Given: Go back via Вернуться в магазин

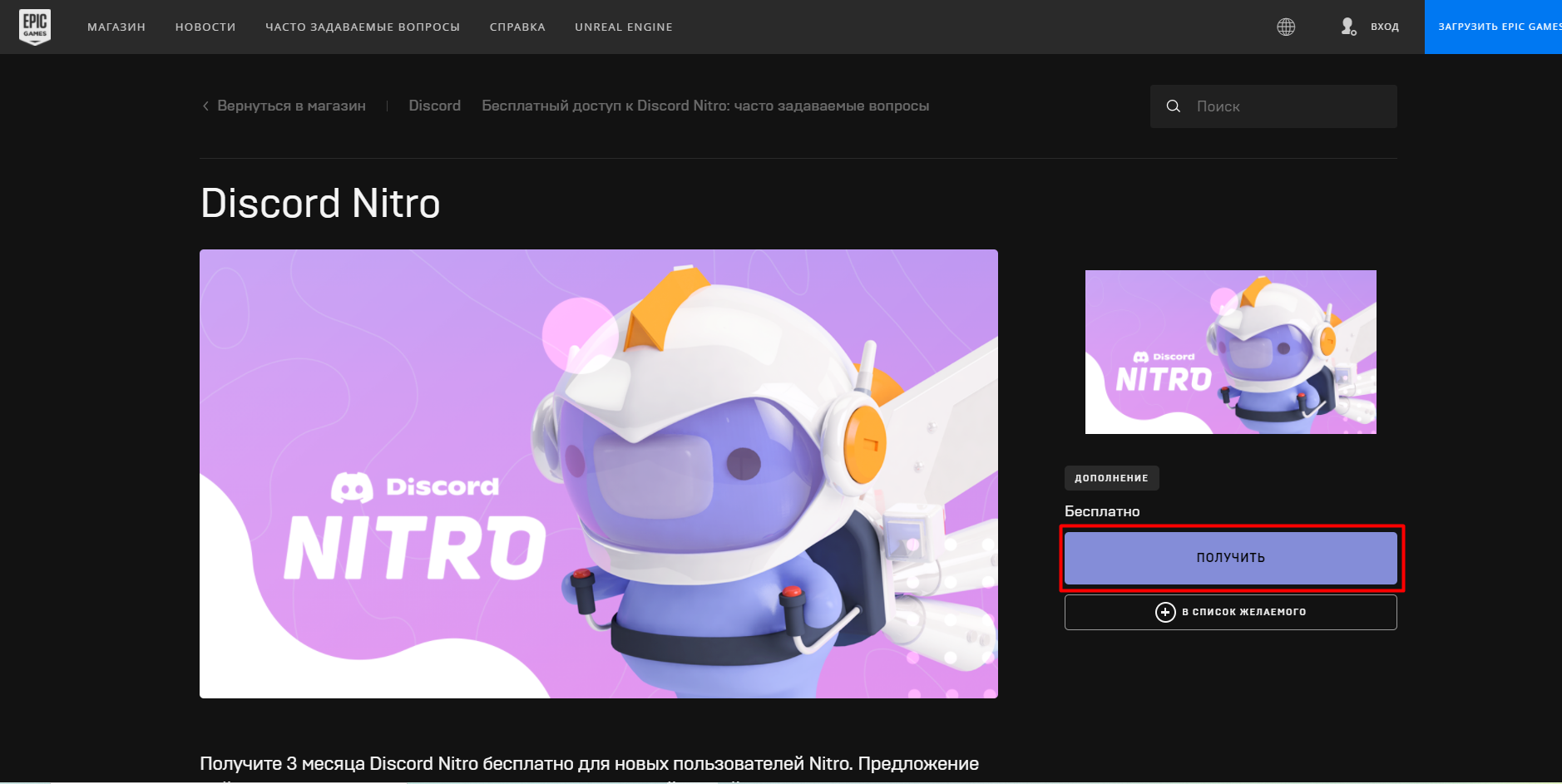Looking at the screenshot, I should pos(291,106).
